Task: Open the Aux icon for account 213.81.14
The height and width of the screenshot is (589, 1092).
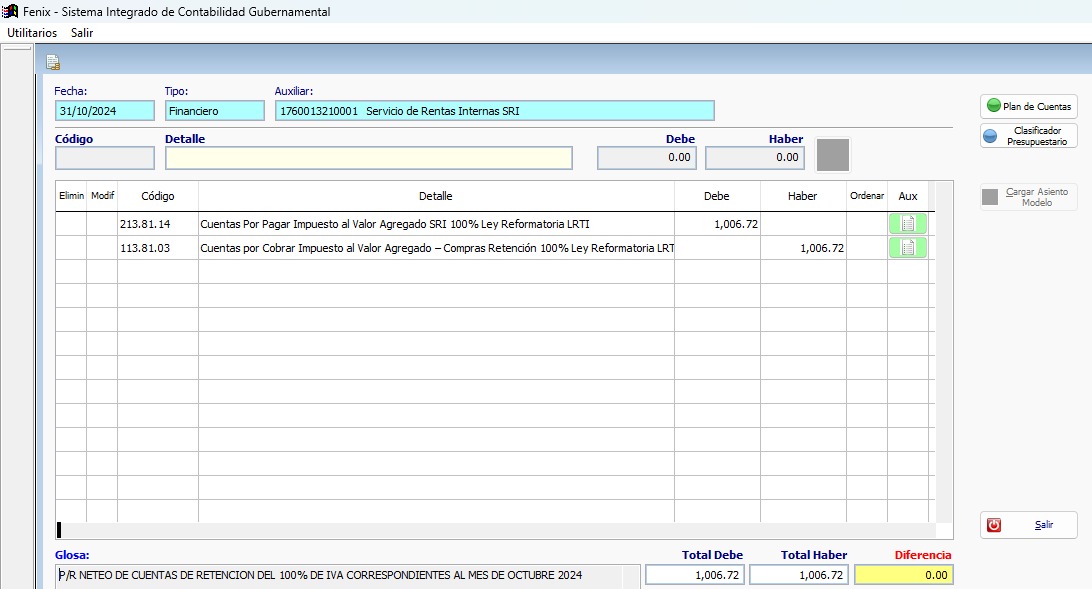Action: 907,224
